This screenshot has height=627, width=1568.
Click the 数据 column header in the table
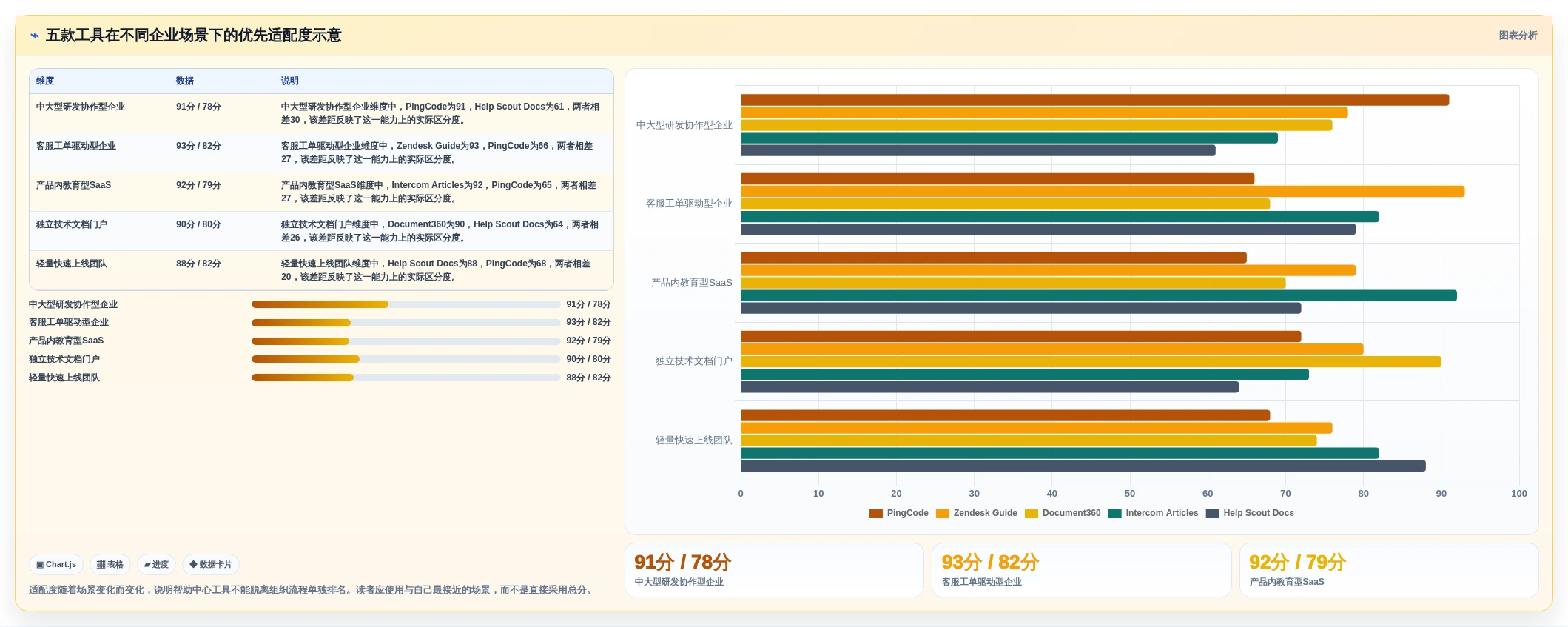click(x=185, y=81)
